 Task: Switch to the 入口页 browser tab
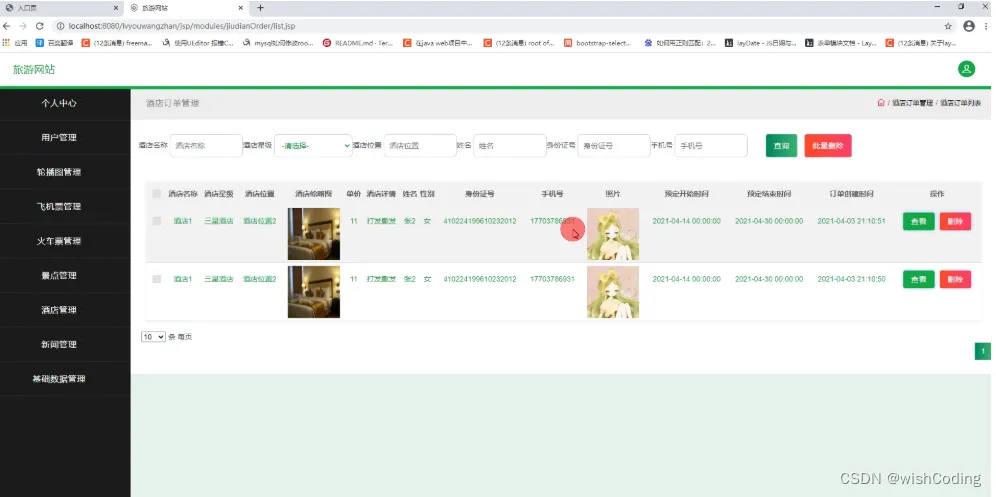(x=61, y=8)
